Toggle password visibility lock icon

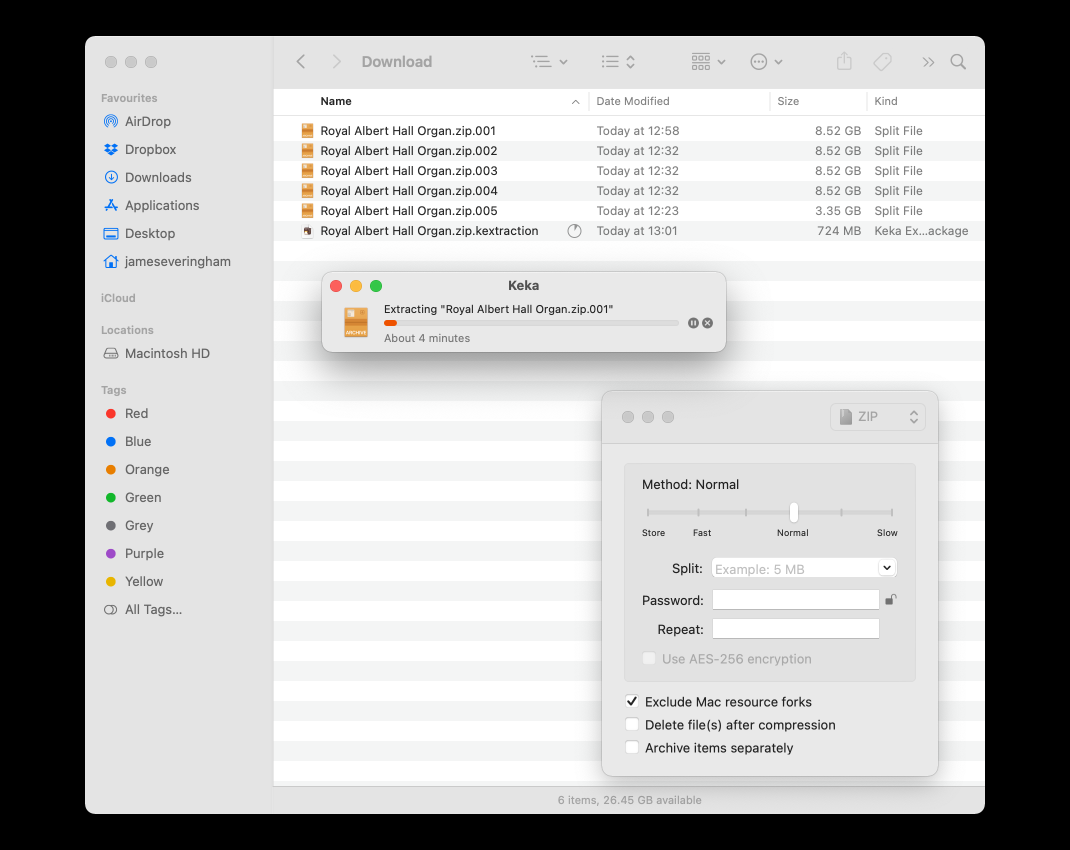point(891,600)
